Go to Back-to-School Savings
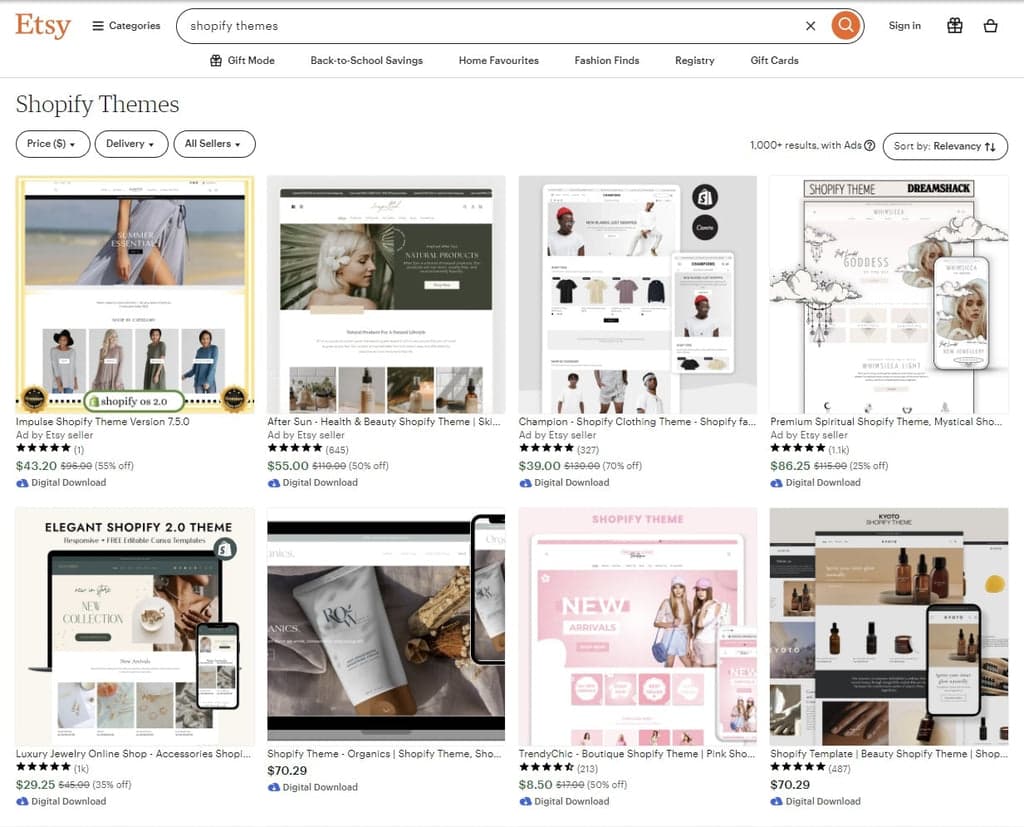Screen dimensions: 1024x827 coord(366,60)
